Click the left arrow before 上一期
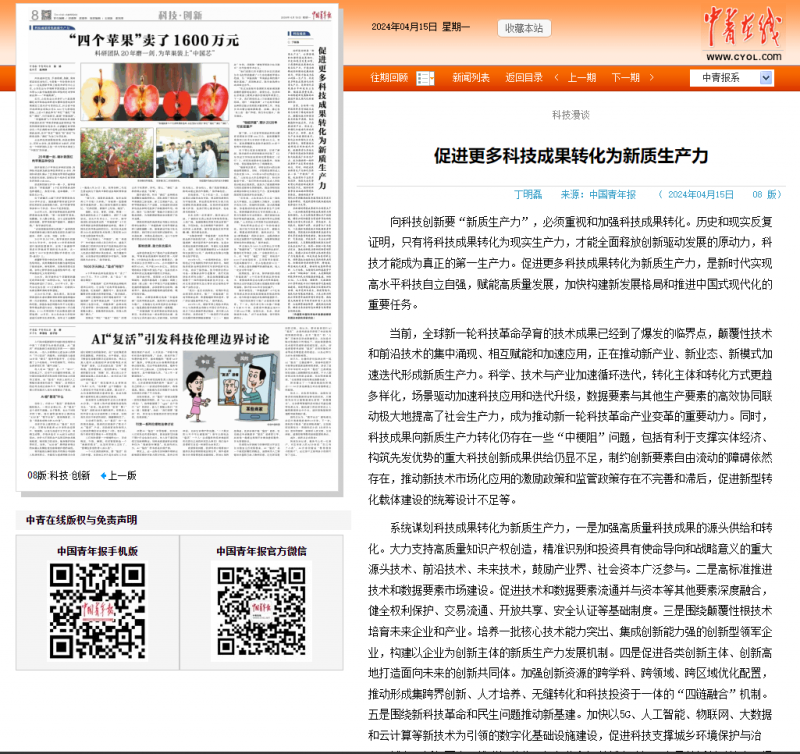Image resolution: width=800 pixels, height=754 pixels. coord(556,78)
